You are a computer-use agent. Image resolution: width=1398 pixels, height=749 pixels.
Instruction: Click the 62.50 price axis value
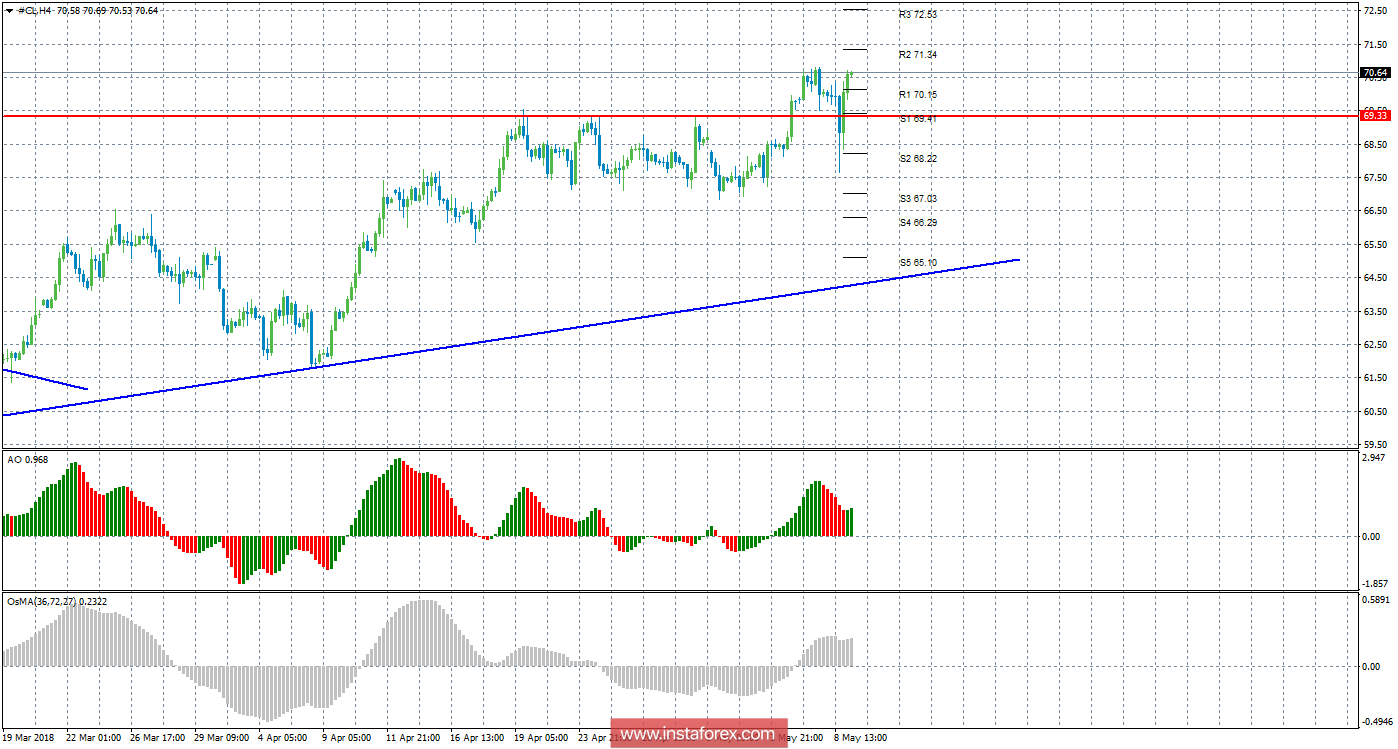1376,345
